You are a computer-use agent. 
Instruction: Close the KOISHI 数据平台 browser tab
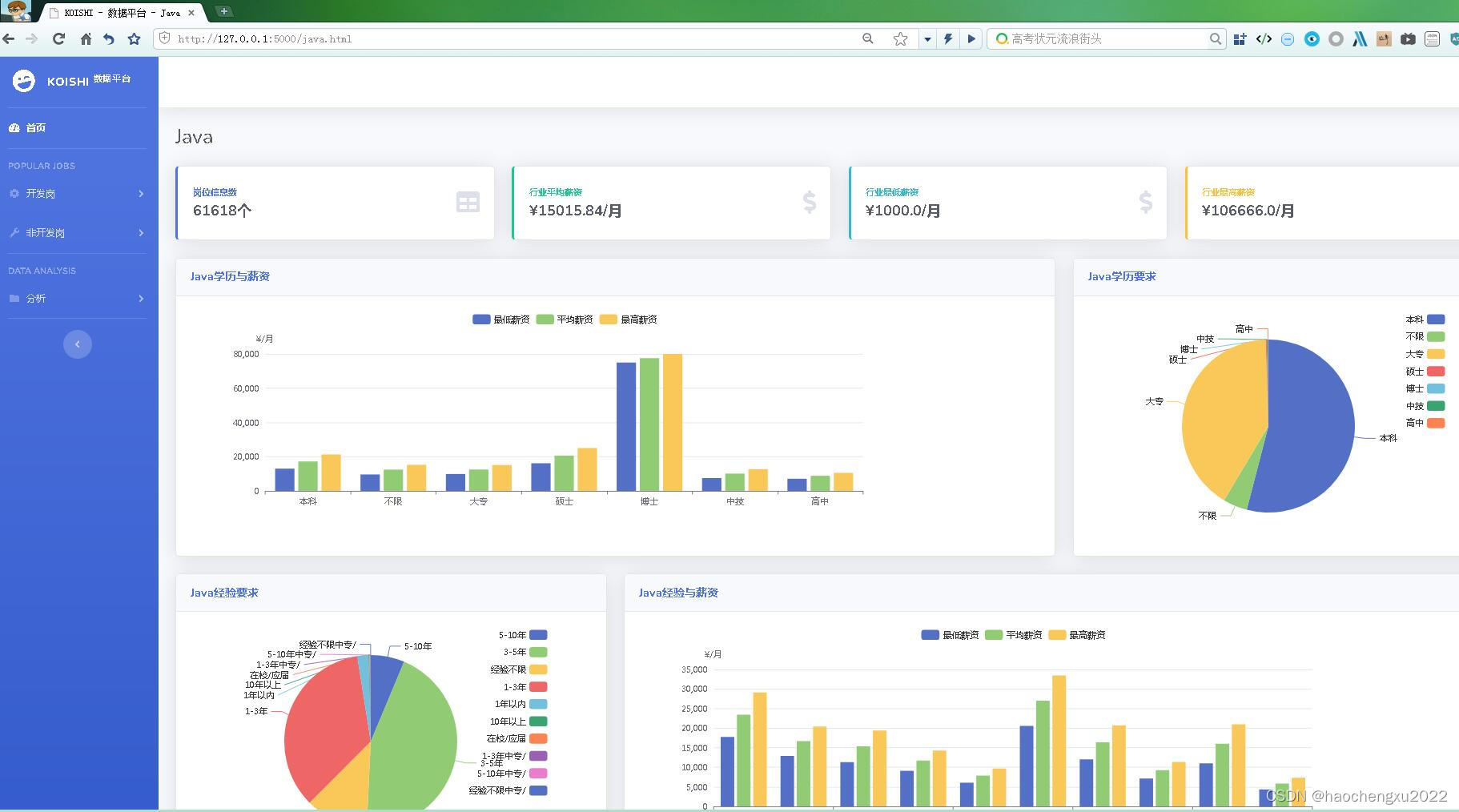[x=191, y=13]
